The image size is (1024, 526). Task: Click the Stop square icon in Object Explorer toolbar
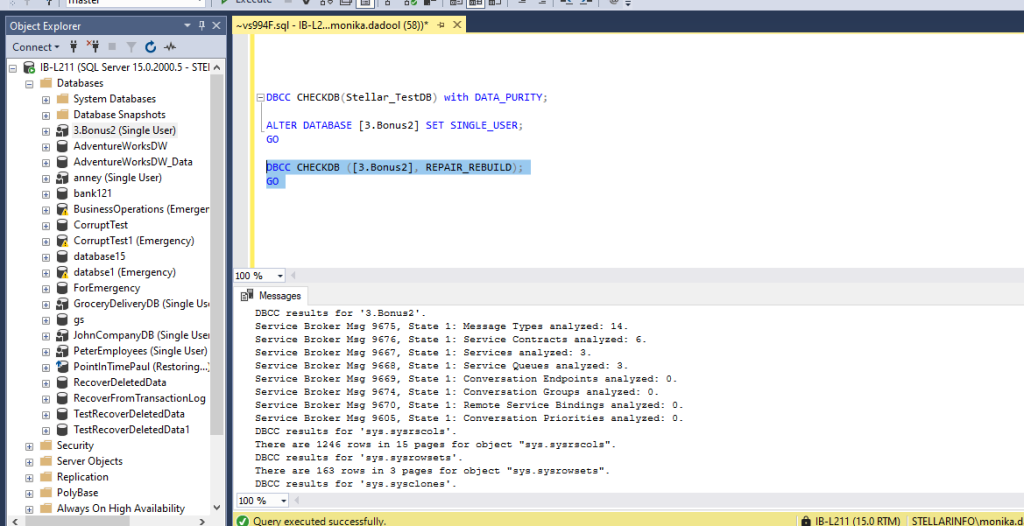pyautogui.click(x=112, y=47)
